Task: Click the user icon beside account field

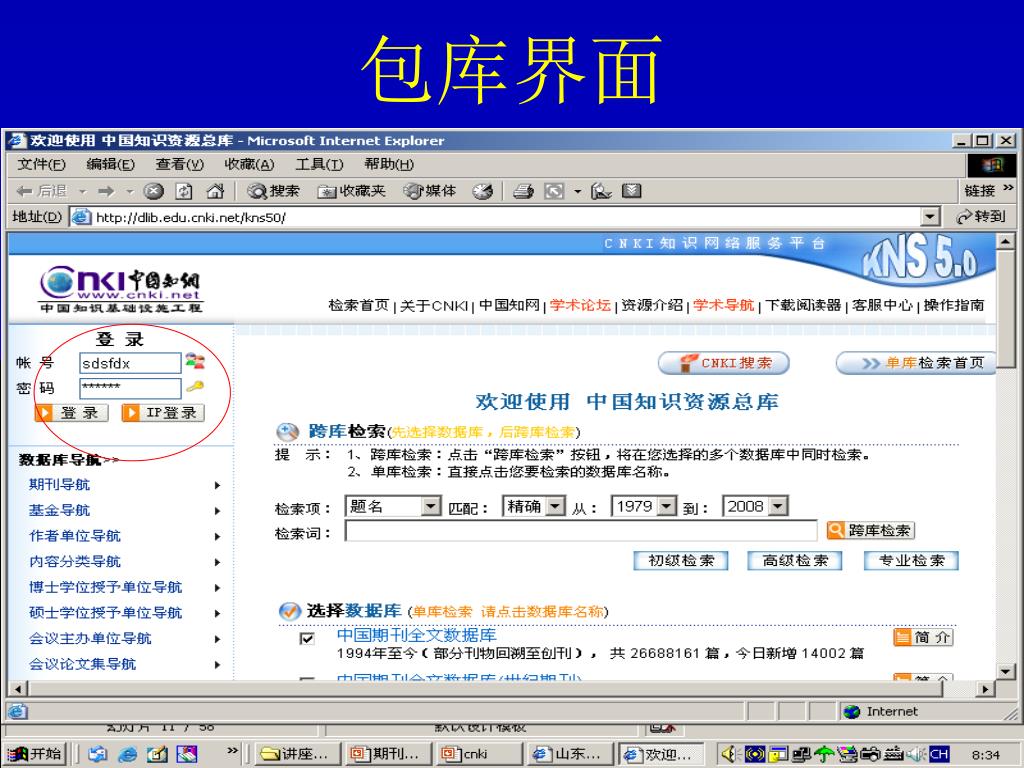Action: click(x=195, y=360)
